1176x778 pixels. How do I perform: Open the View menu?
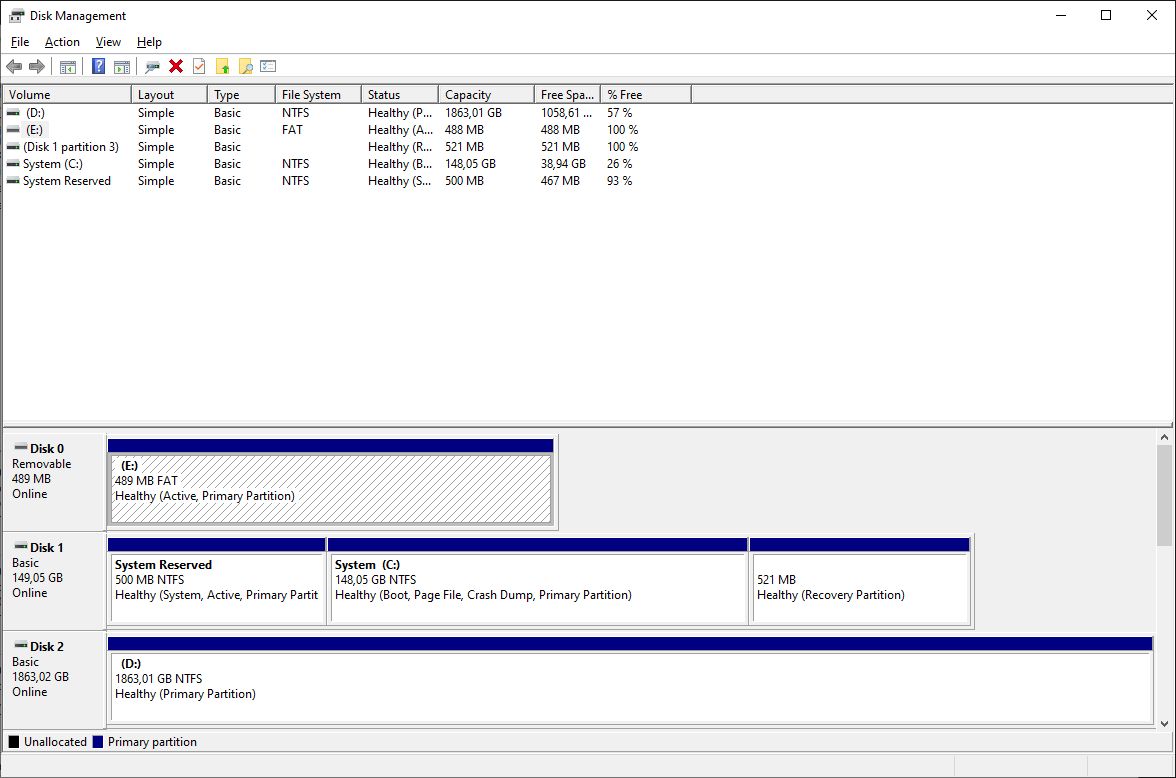click(x=108, y=42)
